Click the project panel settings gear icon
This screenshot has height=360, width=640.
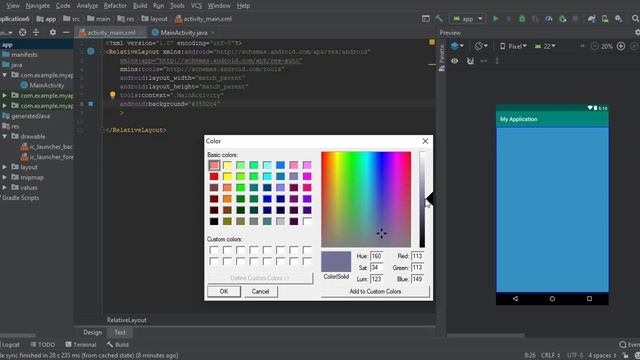53,32
